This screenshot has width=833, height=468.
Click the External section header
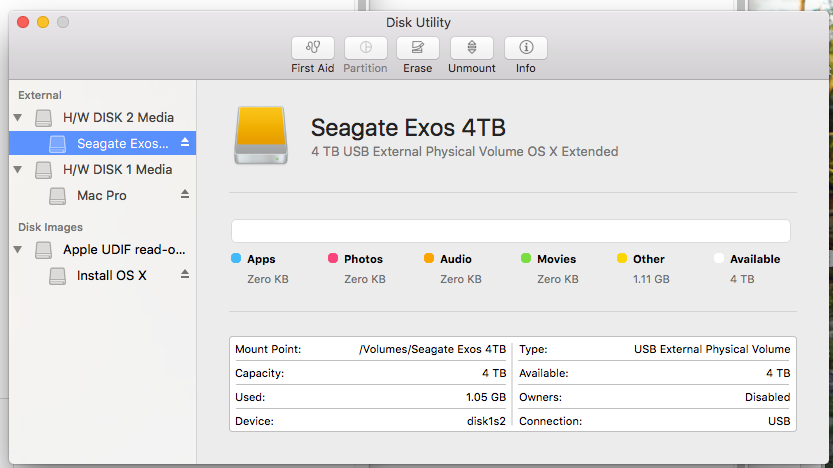point(40,96)
